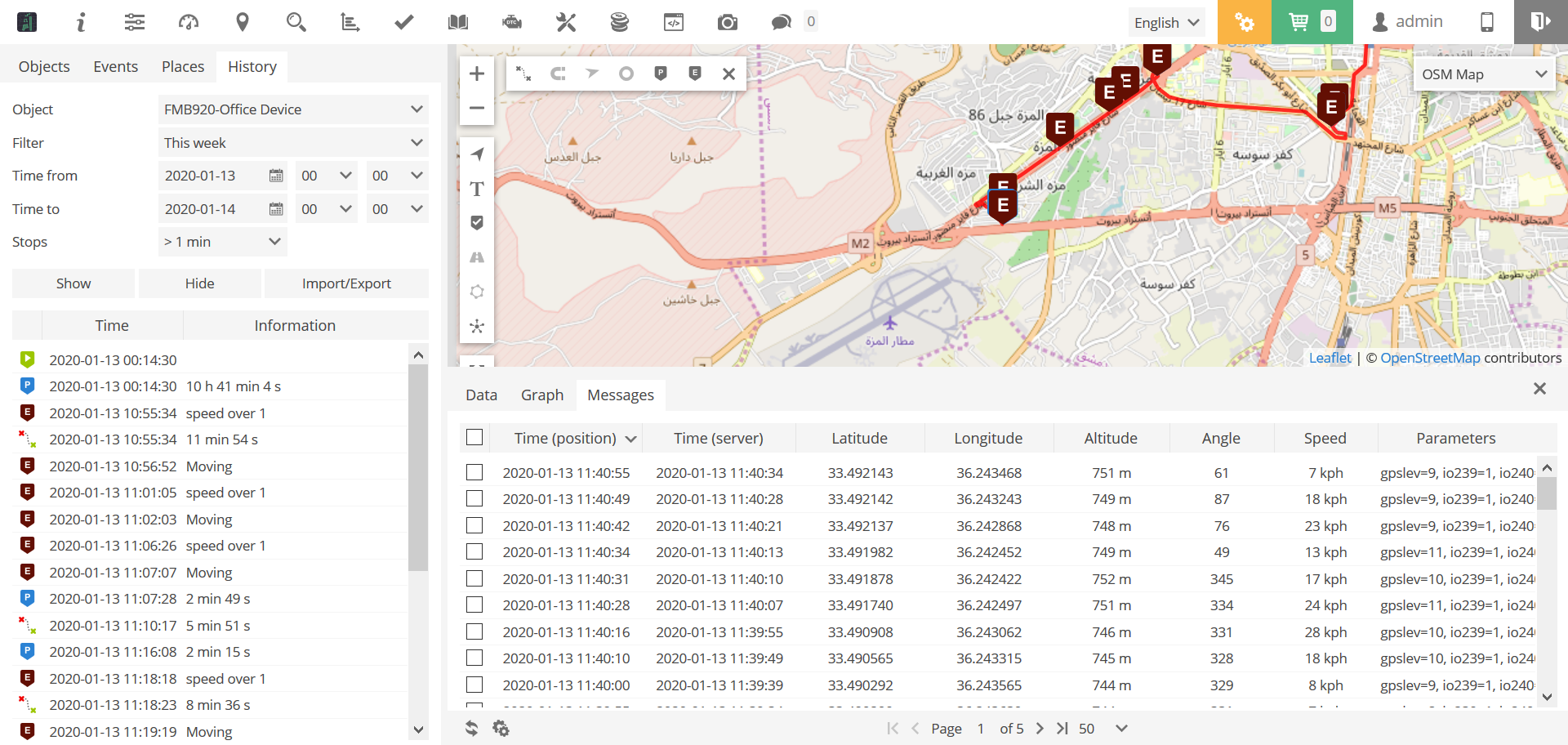Image resolution: width=1568 pixels, height=745 pixels.
Task: Check the 11:40:55 message row checkbox
Action: click(x=474, y=472)
